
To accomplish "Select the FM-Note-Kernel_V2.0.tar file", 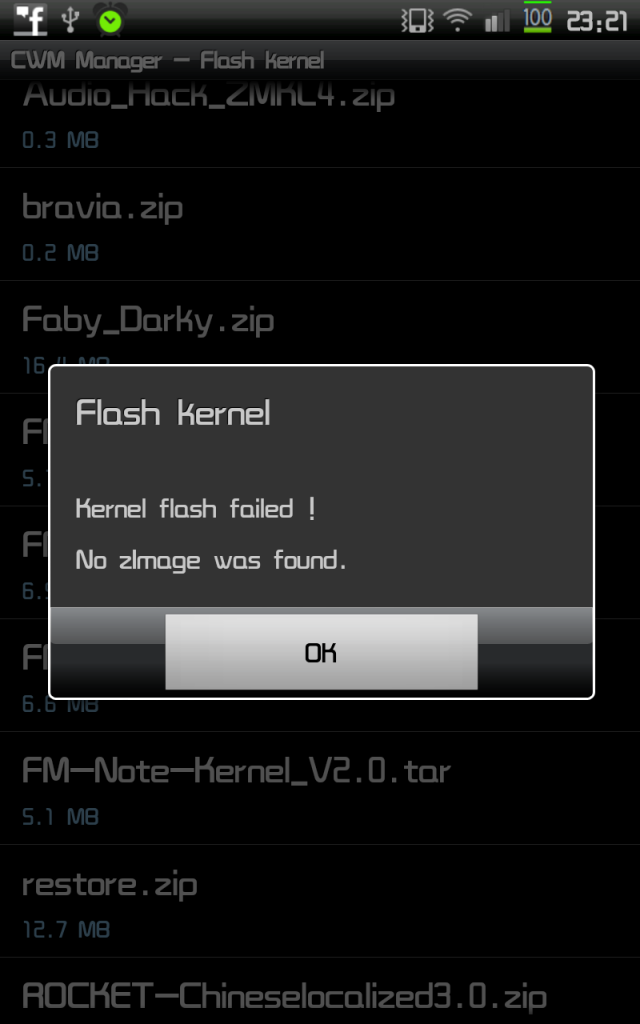I will [x=320, y=788].
